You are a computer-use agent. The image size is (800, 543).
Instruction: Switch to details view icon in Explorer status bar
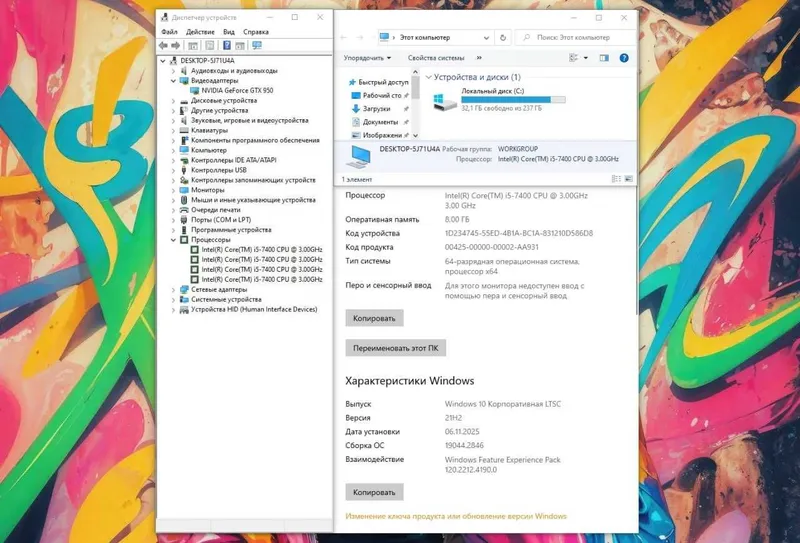pos(616,179)
